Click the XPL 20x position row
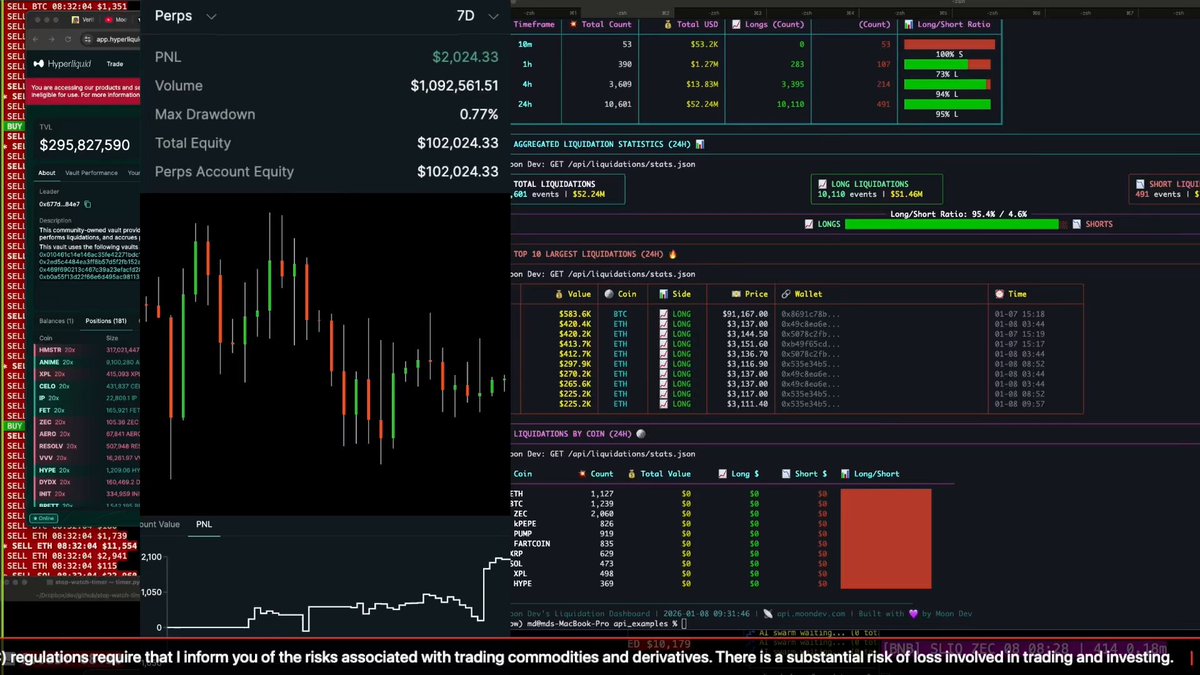The image size is (1200, 675). [x=88, y=374]
